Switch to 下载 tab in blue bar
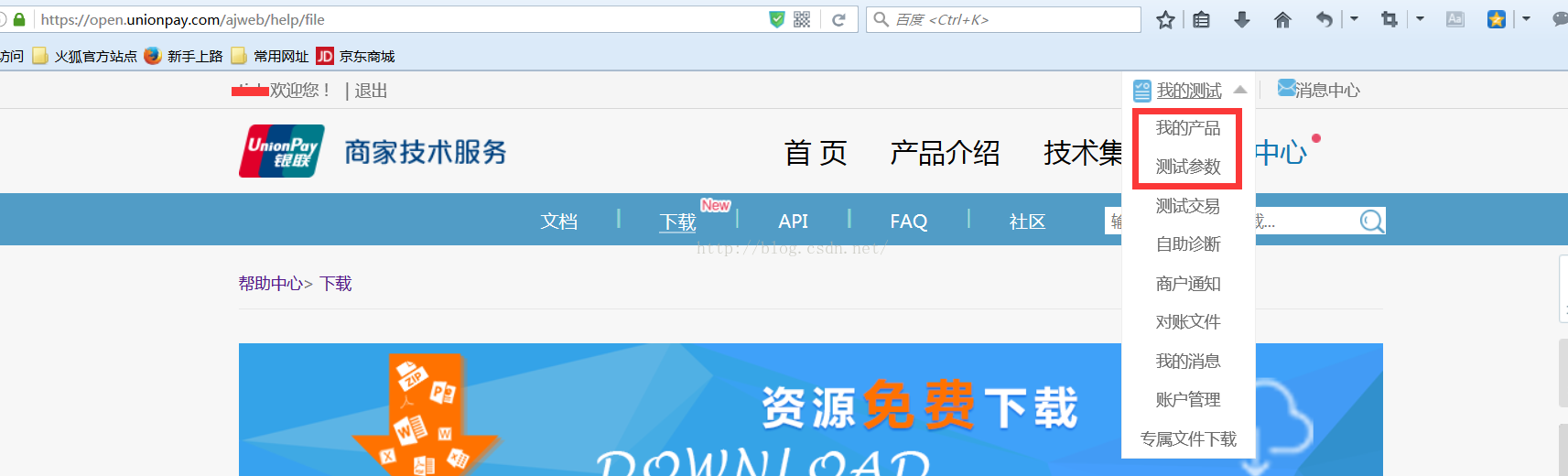This screenshot has height=476, width=1568. click(678, 222)
